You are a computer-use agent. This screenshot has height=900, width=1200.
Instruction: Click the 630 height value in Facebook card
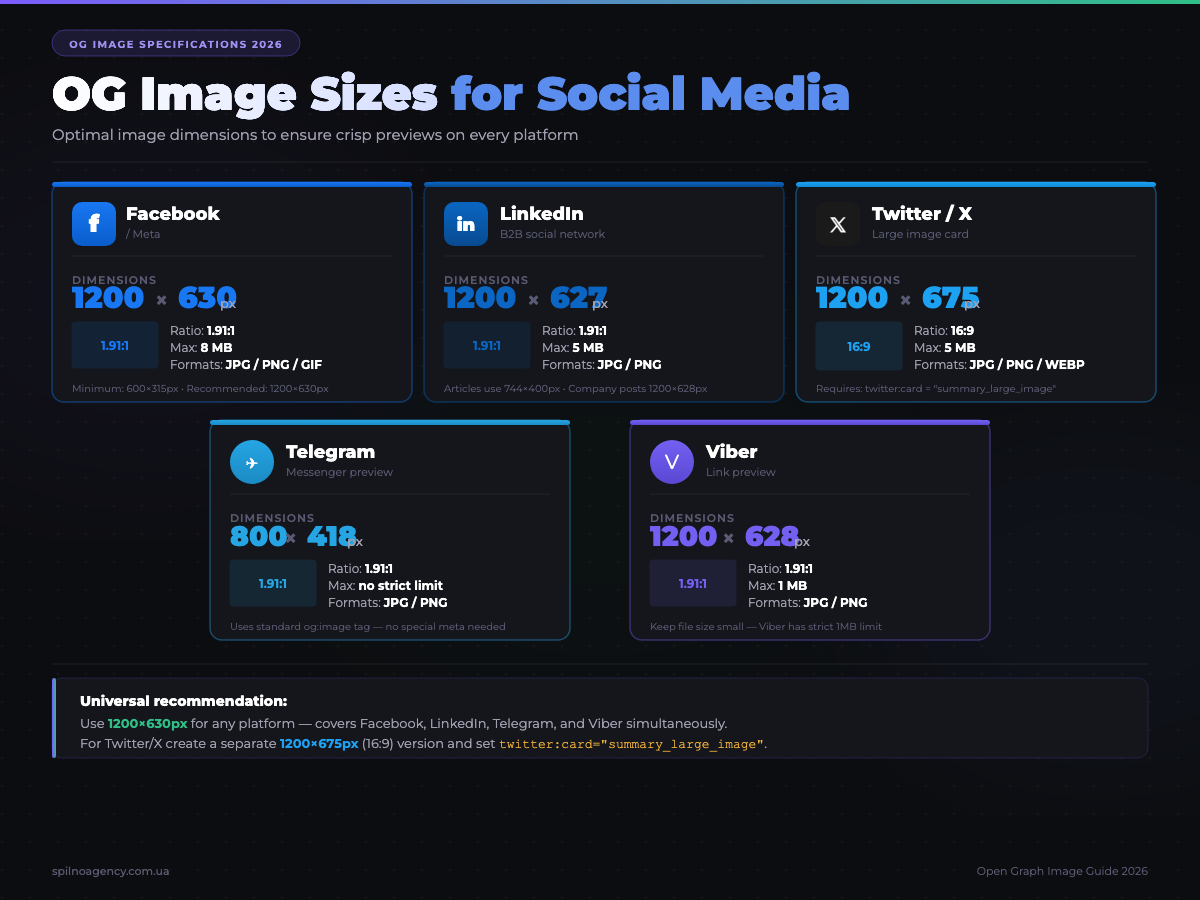point(207,298)
